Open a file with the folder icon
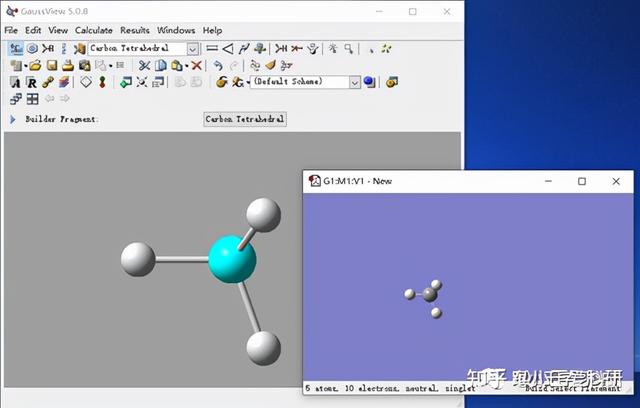640x408 pixels. click(x=35, y=65)
